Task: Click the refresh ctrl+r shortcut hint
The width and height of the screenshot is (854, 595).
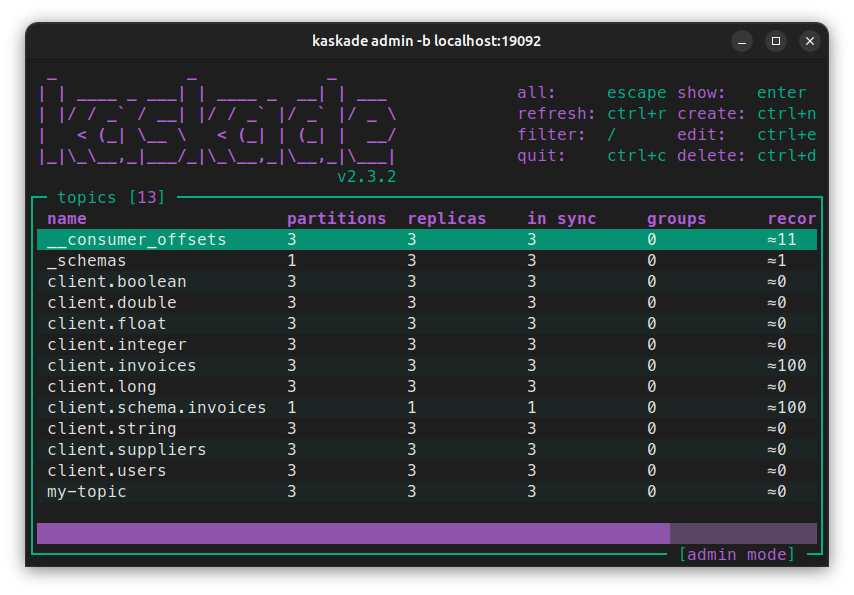Action: point(591,114)
